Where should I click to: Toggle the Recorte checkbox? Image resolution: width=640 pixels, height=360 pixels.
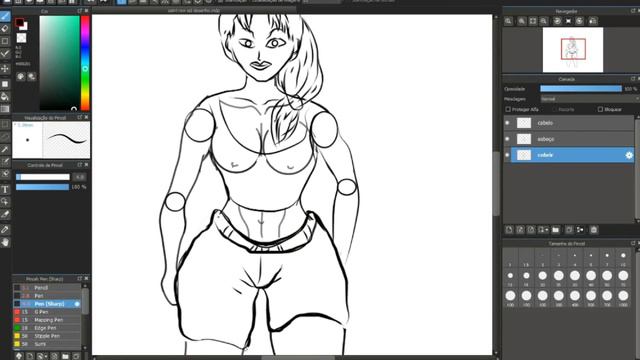(554, 109)
